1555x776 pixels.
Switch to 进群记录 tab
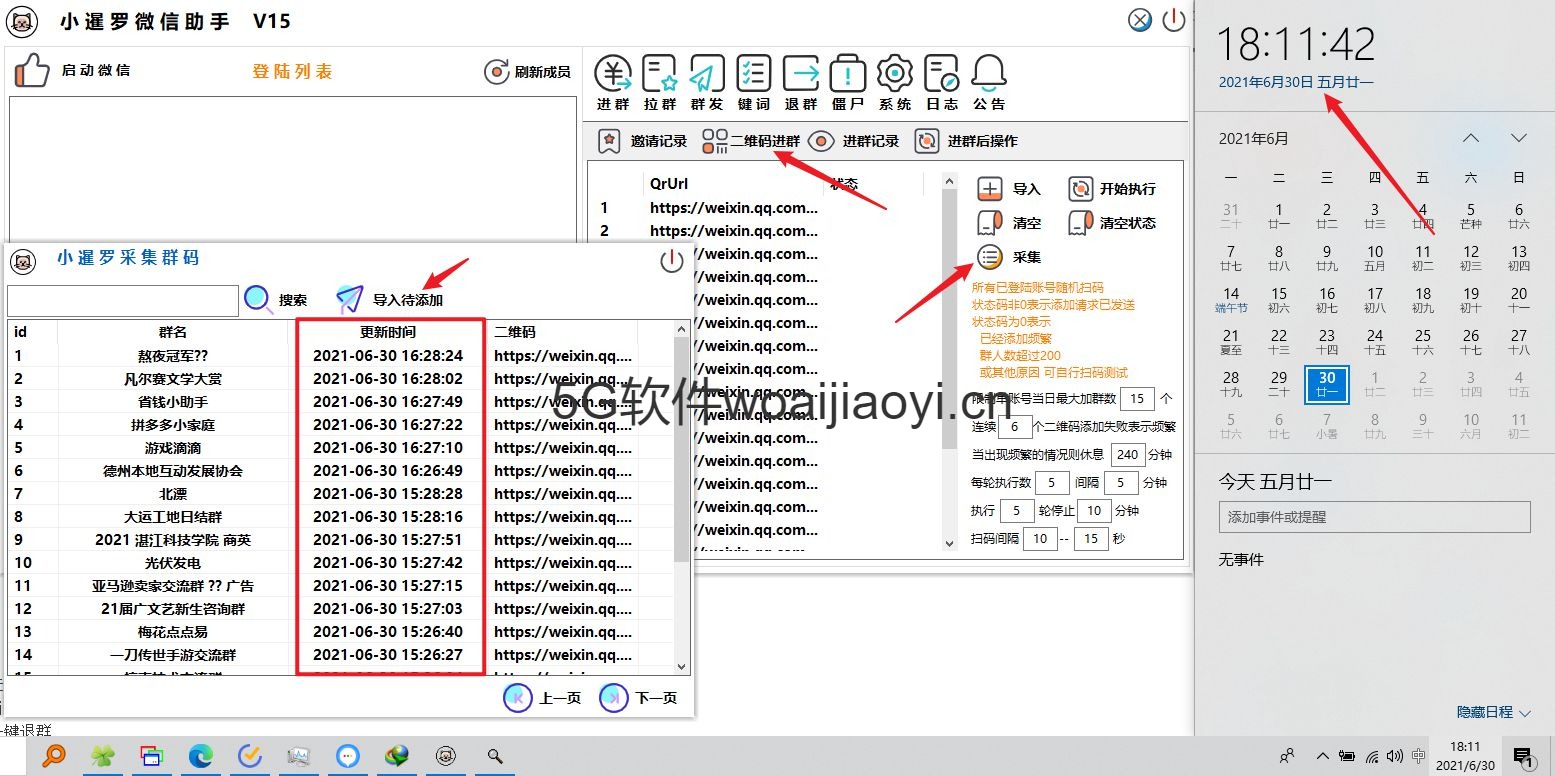tap(854, 141)
